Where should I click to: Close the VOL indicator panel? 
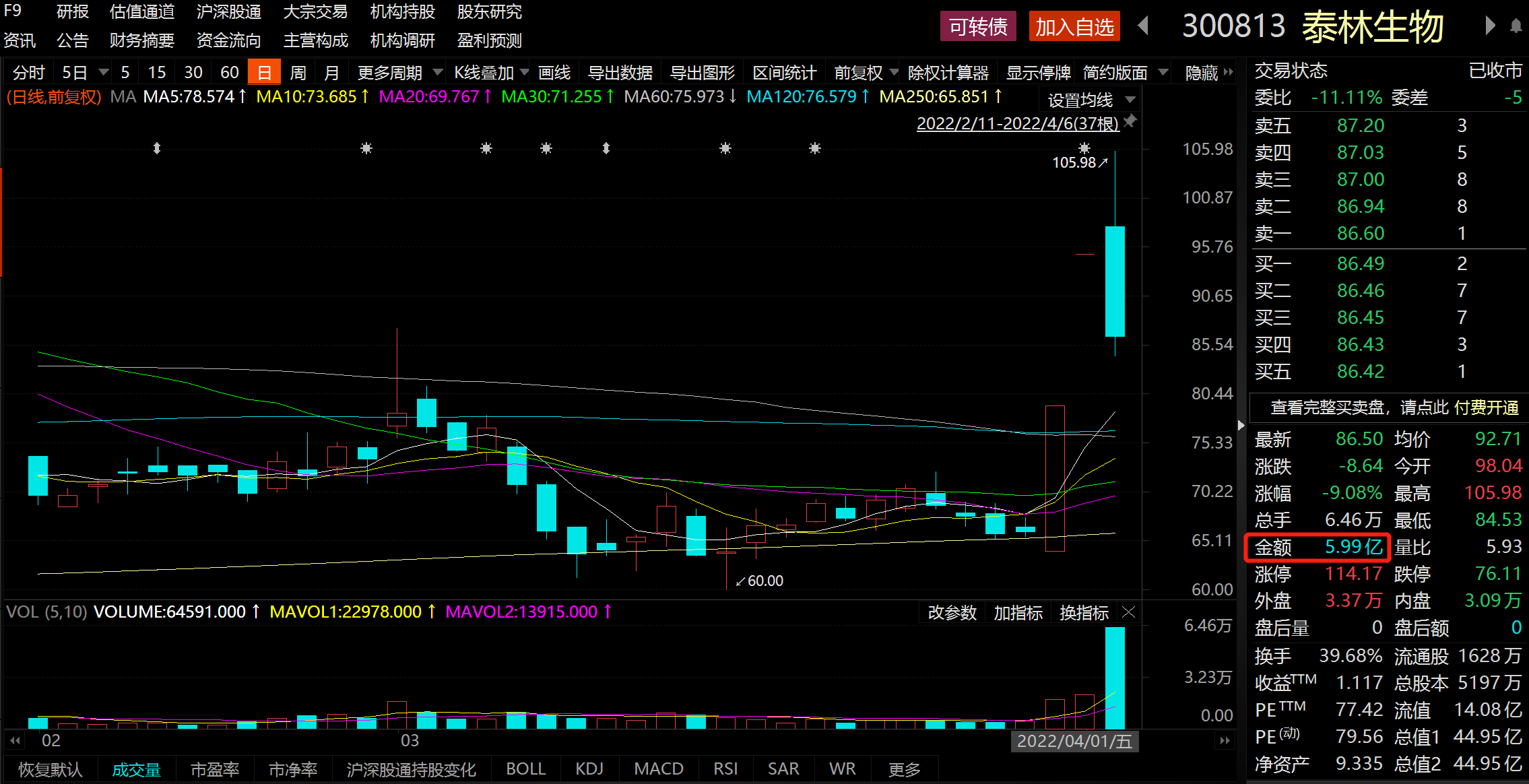(x=1129, y=612)
